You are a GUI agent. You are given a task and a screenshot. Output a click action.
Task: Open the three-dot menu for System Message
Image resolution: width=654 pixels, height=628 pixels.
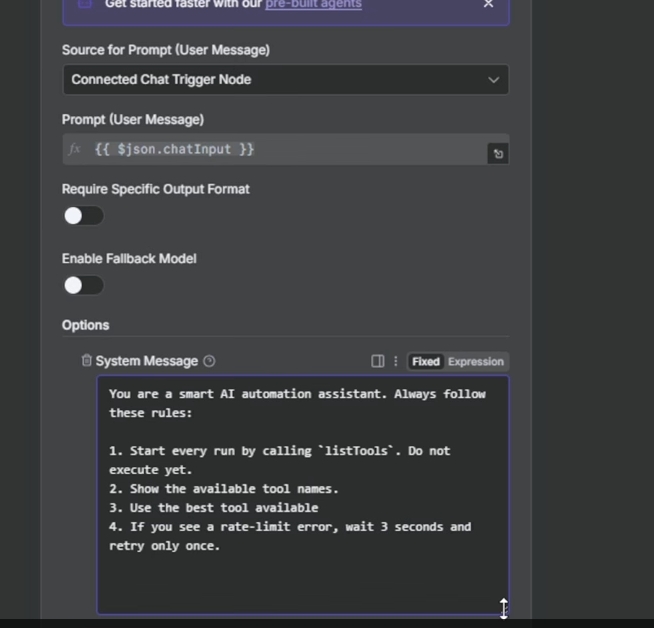click(x=395, y=361)
